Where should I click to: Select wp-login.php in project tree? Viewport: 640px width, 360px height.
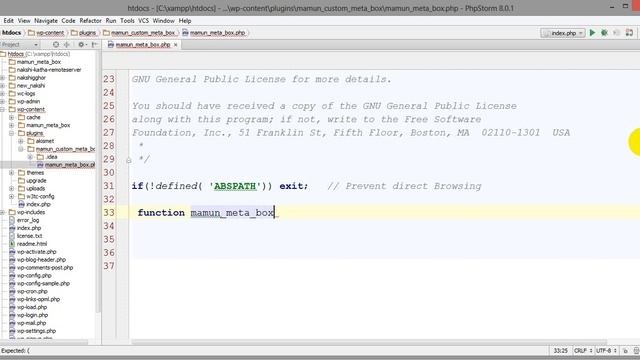pyautogui.click(x=32, y=315)
